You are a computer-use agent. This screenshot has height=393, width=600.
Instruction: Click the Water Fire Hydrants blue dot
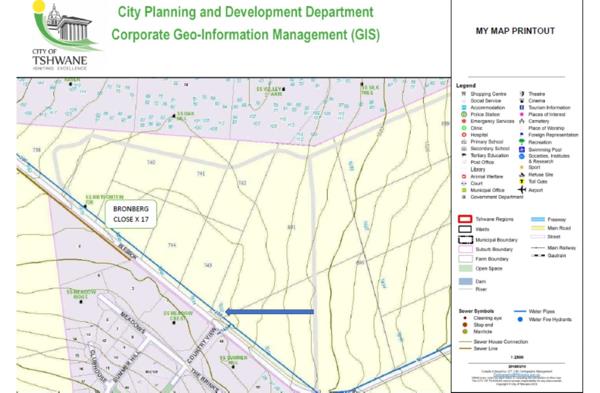[x=520, y=319]
